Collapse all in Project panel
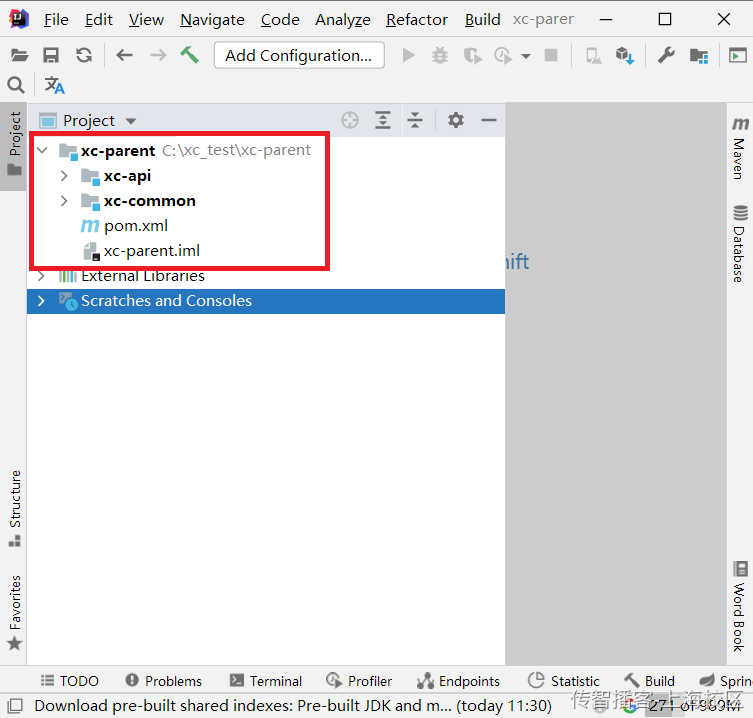753x718 pixels. click(x=415, y=120)
